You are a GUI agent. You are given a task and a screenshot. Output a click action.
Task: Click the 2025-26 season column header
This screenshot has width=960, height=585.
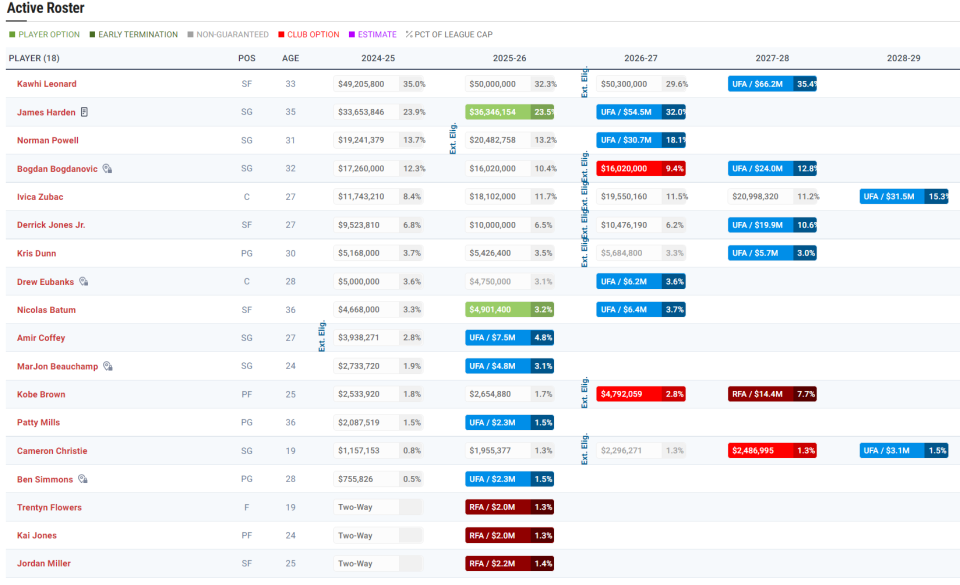point(509,58)
